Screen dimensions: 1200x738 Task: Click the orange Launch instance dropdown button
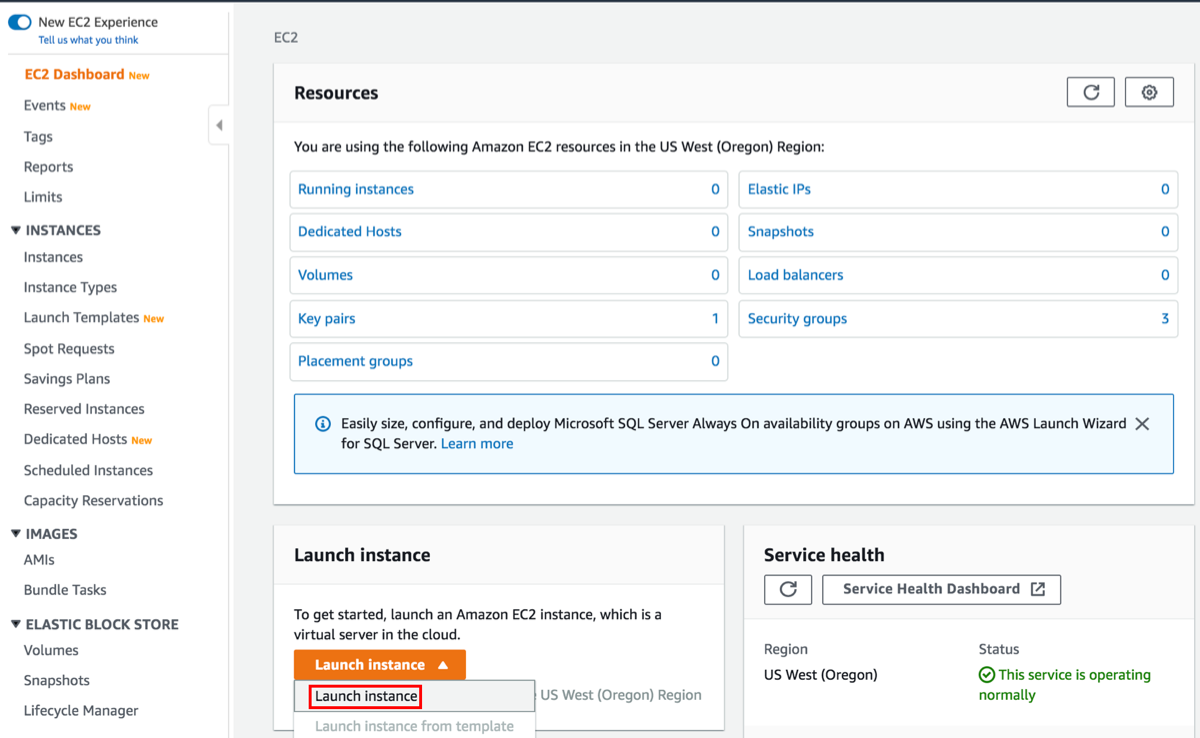379,665
